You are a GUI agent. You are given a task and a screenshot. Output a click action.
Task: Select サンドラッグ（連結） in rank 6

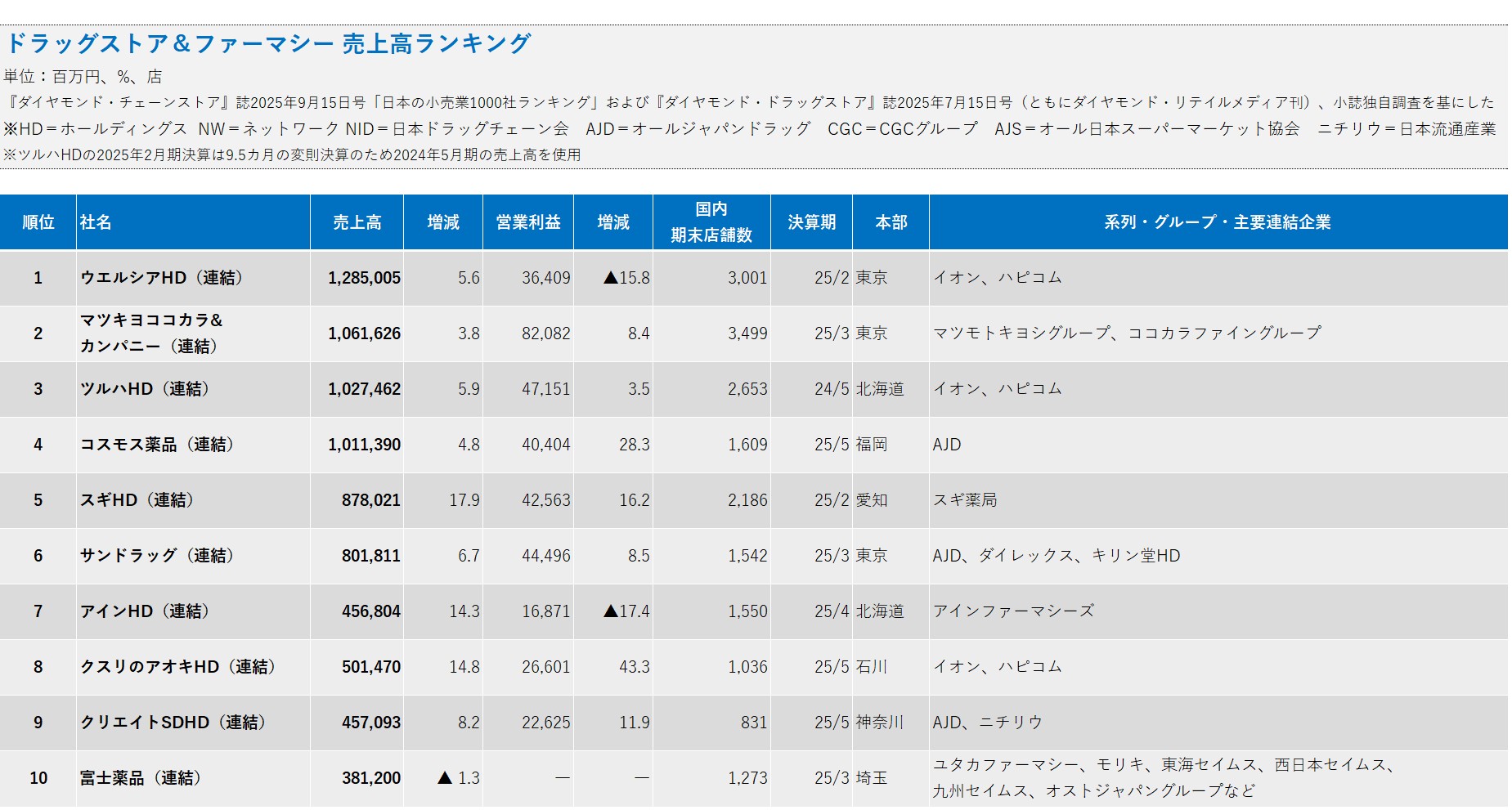click(155, 556)
